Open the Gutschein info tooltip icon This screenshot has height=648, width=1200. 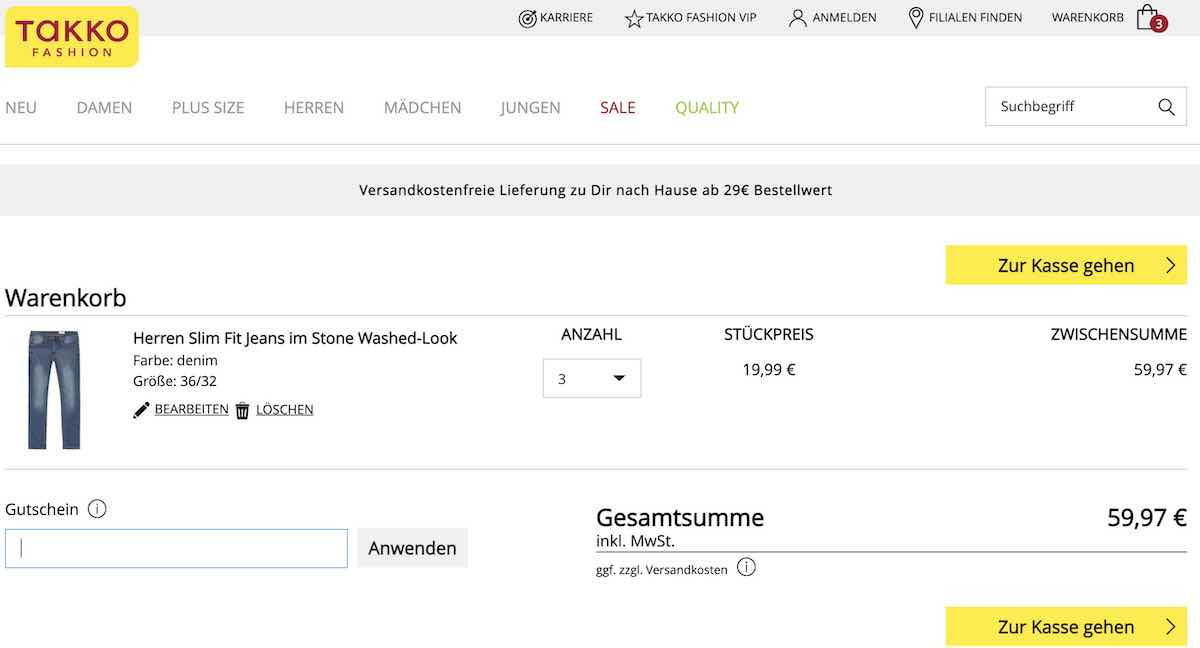97,509
